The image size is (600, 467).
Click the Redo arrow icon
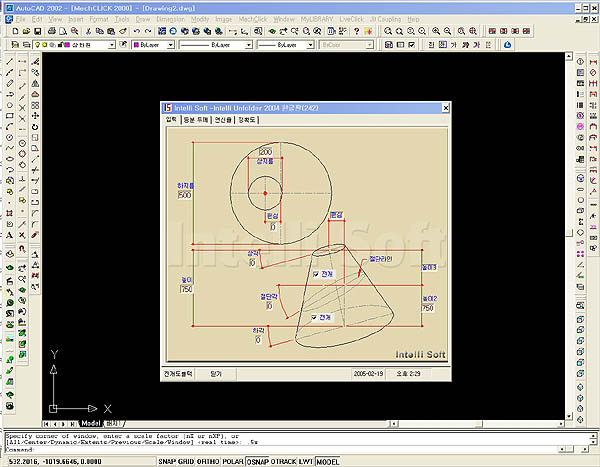tap(148, 31)
